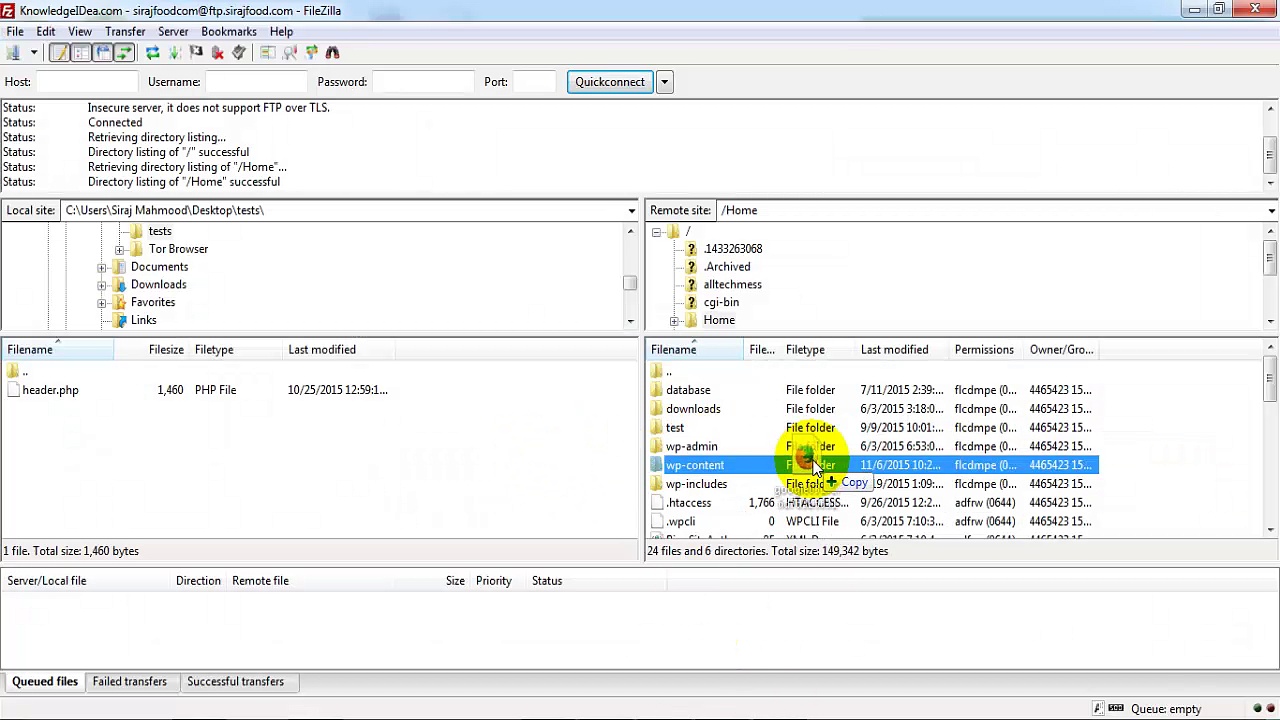
Task: Sort remote files by Owner/Group column
Action: [x=1062, y=350]
